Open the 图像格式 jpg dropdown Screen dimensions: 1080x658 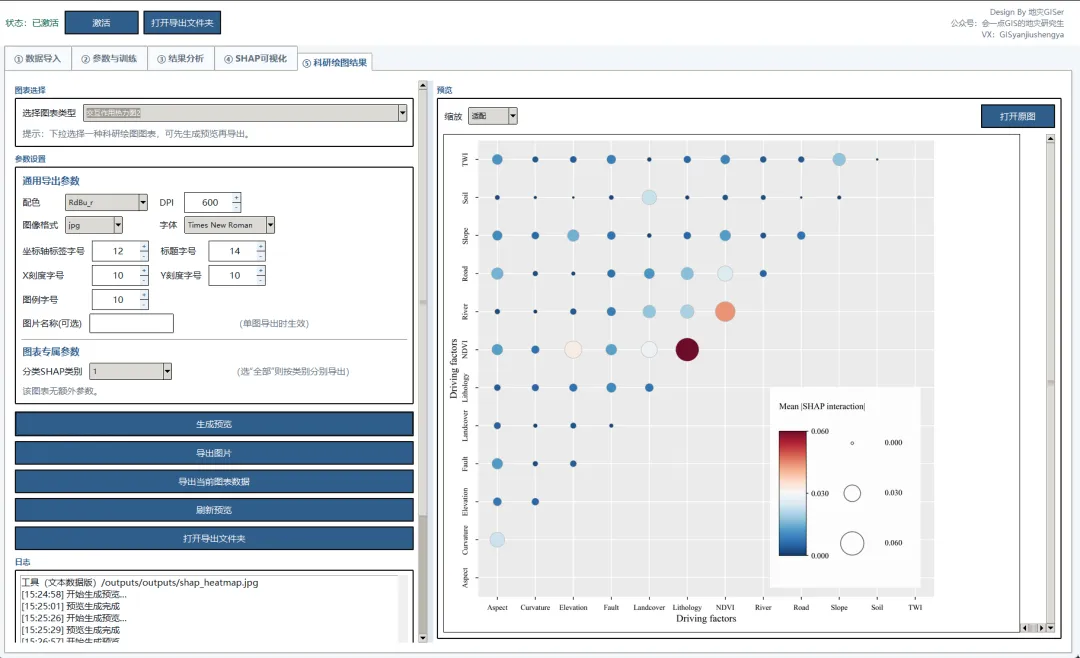coord(118,225)
